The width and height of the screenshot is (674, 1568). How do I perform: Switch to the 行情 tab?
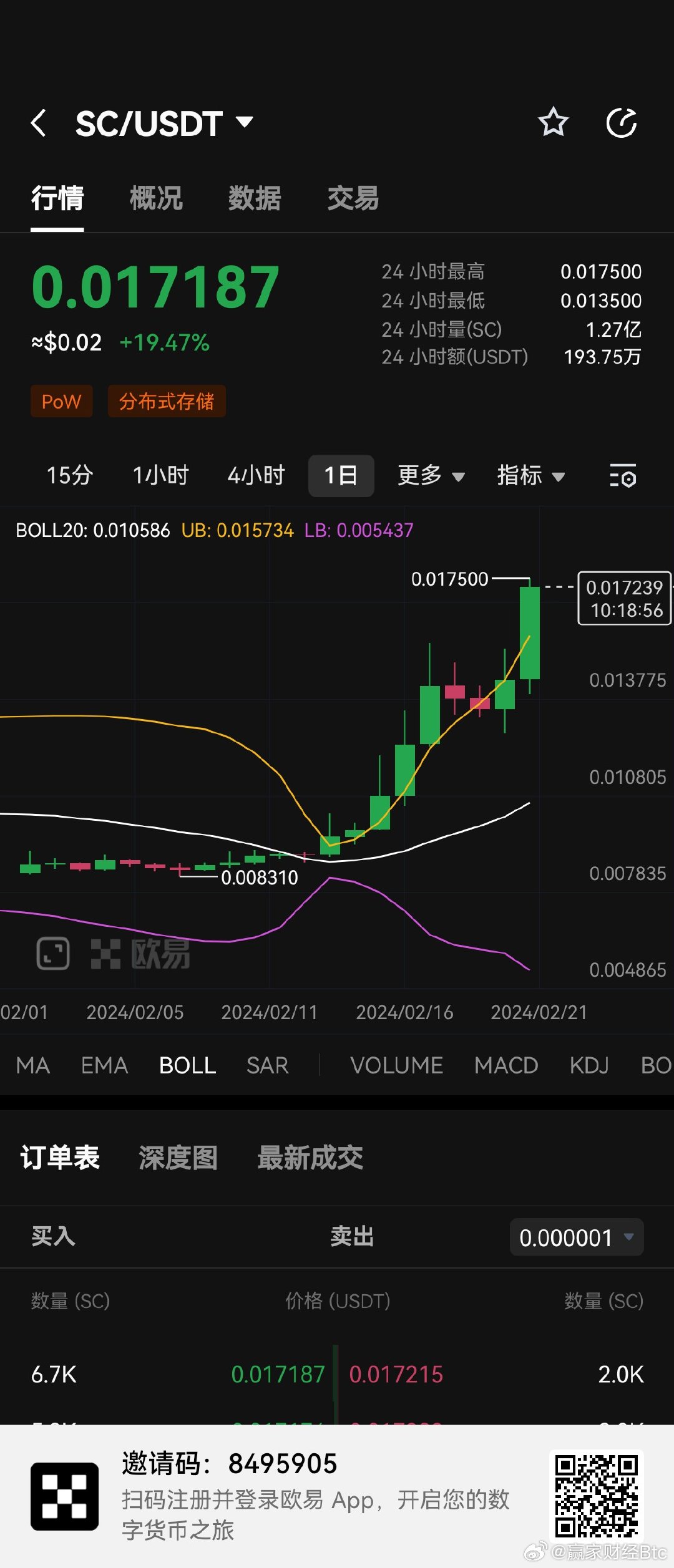pyautogui.click(x=57, y=199)
